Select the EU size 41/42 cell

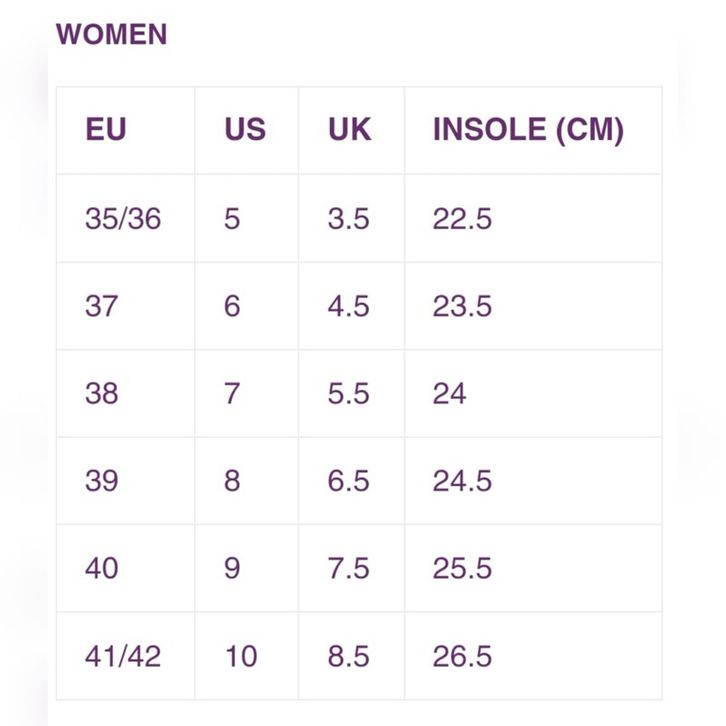123,656
